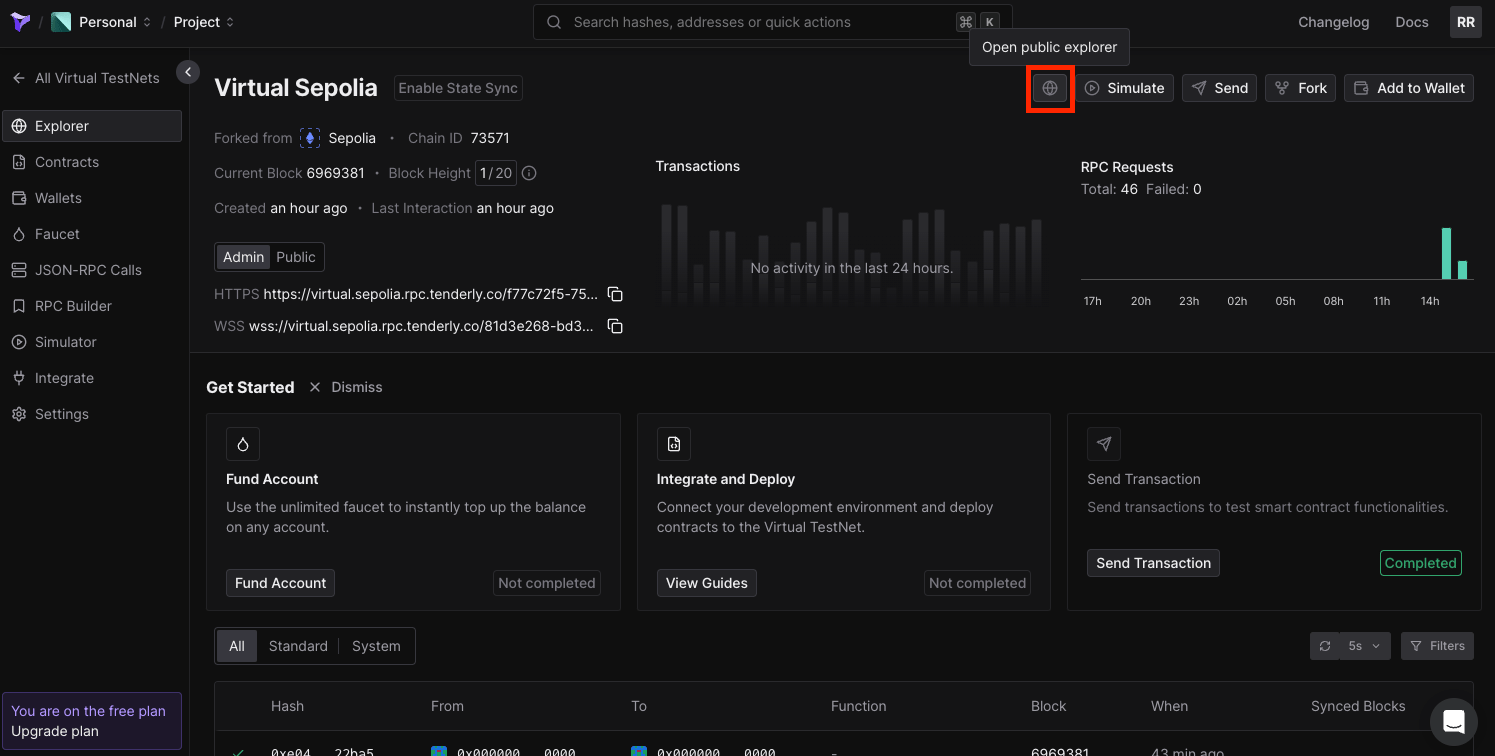Screen dimensions: 1495x756
Task: Show System transactions tab
Action: [x=376, y=646]
